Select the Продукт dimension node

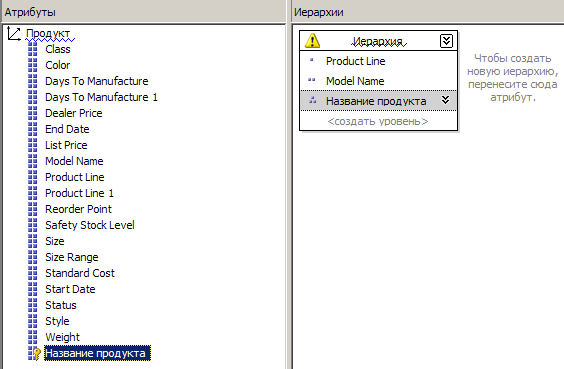[x=48, y=33]
